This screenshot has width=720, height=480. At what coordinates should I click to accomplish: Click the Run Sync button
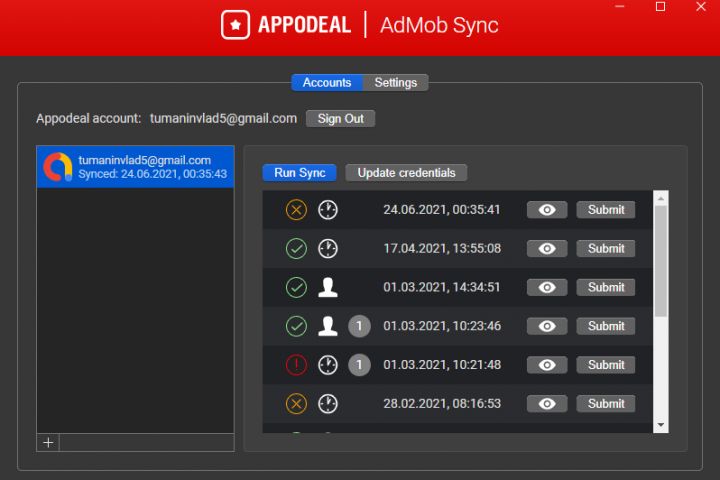click(299, 173)
